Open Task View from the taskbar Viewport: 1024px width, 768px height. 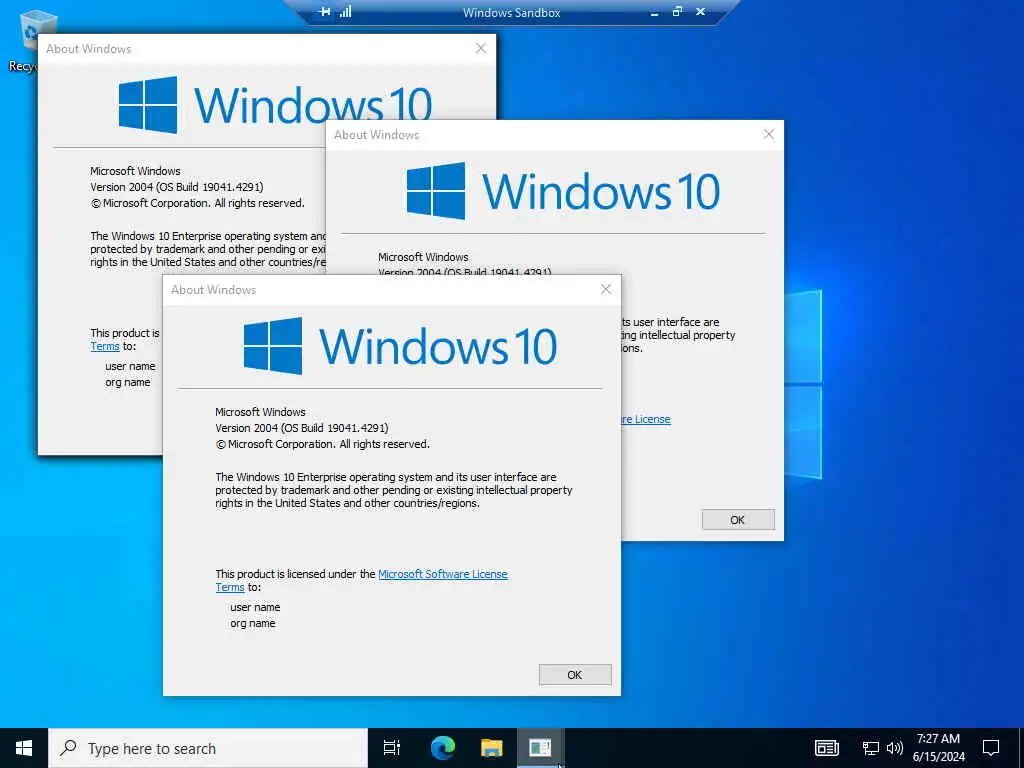[392, 748]
